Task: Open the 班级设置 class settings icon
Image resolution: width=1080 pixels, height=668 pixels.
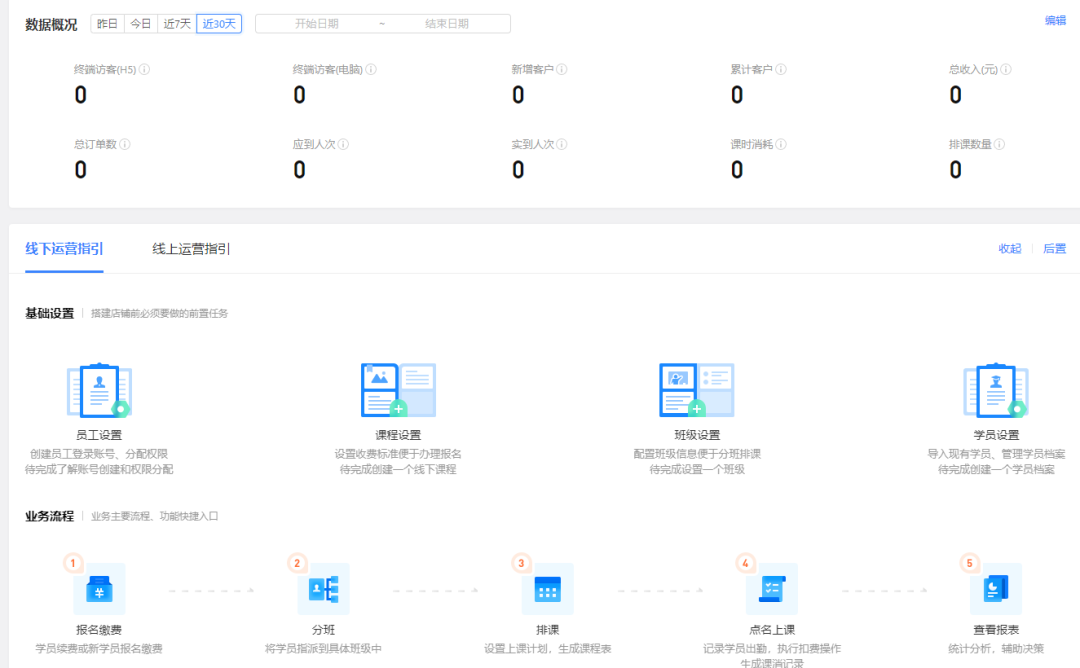Action: point(696,390)
